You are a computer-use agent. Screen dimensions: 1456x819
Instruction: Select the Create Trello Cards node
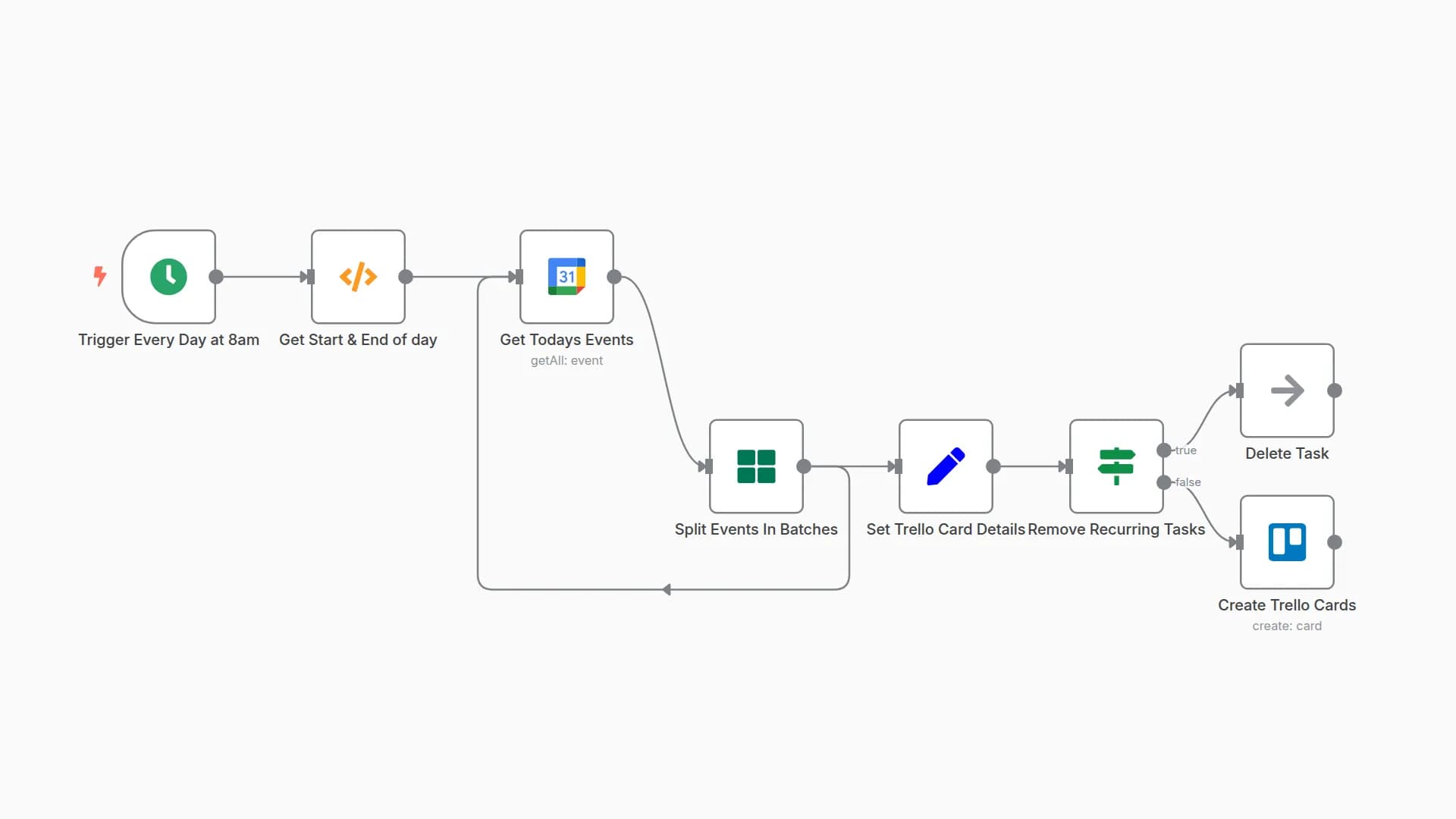[x=1287, y=542]
